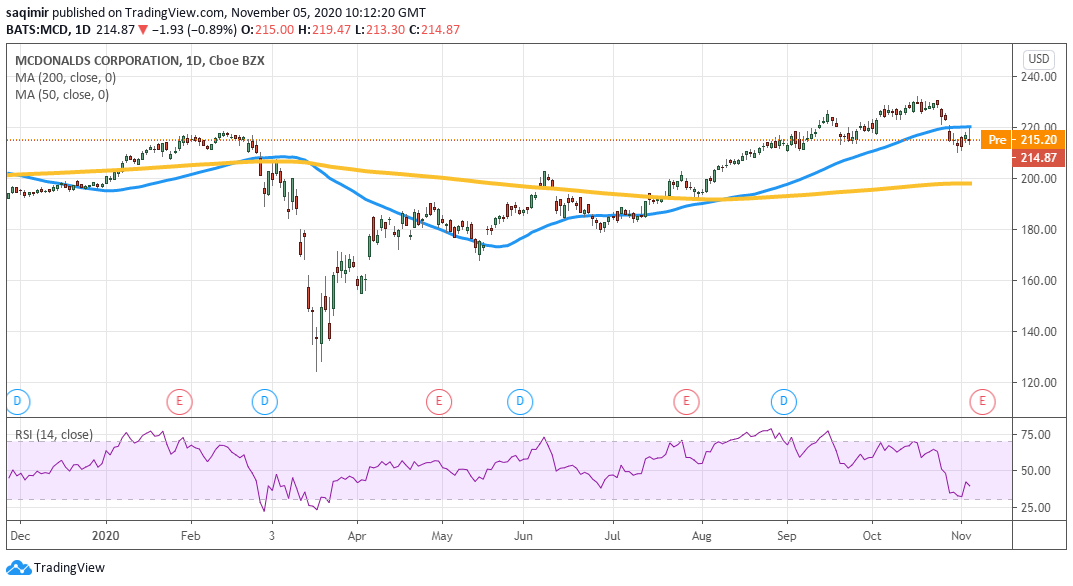
Task: Select the D dividend marker below September
Action: [x=782, y=401]
